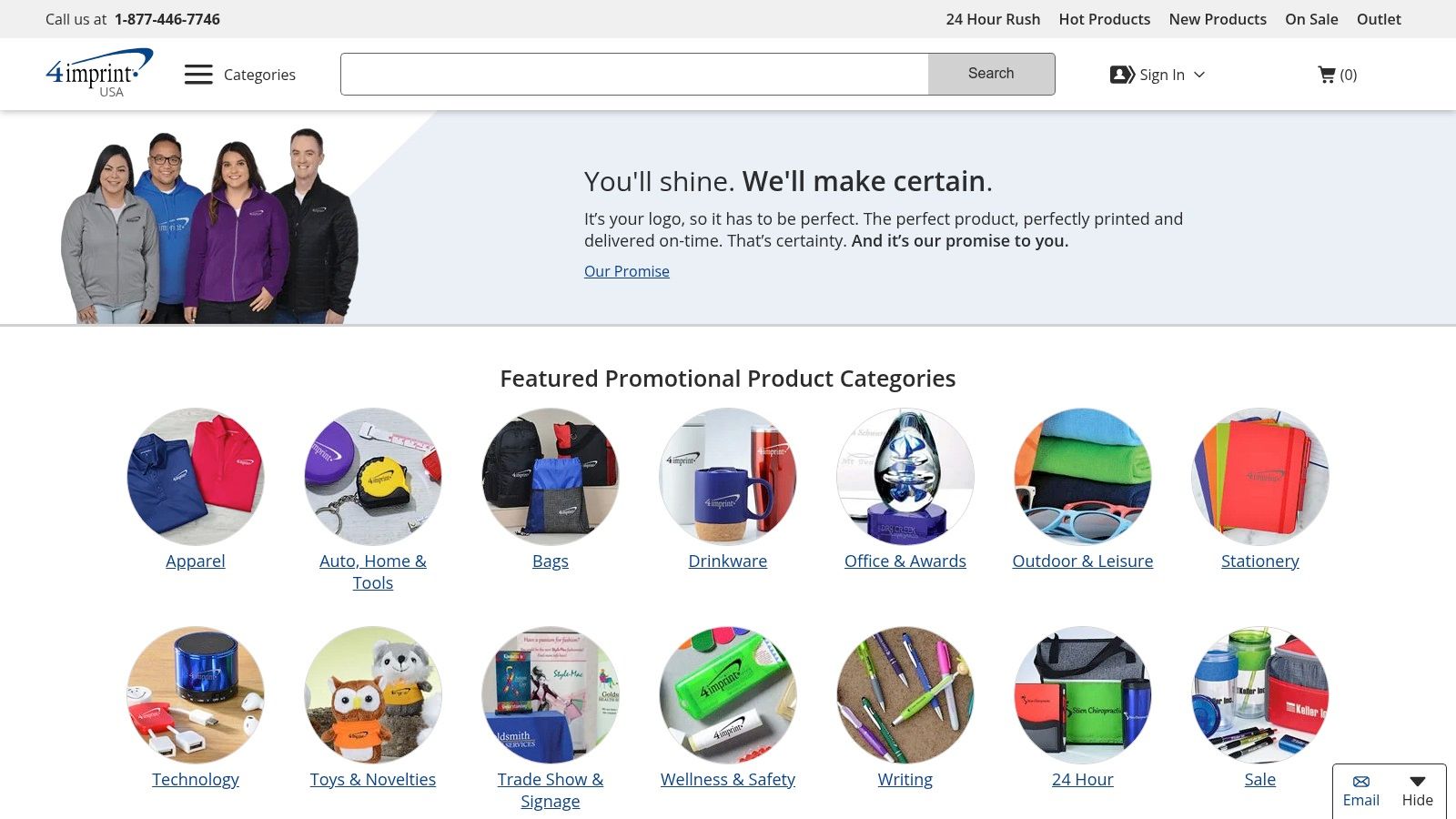The image size is (1456, 819).
Task: Click the Office & Awards link
Action: [x=905, y=561]
